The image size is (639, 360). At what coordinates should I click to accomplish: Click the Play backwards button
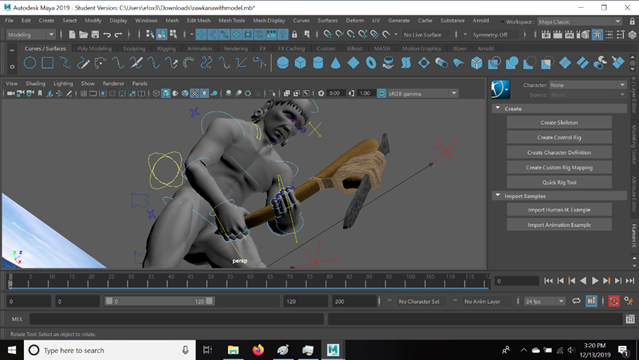click(x=583, y=280)
